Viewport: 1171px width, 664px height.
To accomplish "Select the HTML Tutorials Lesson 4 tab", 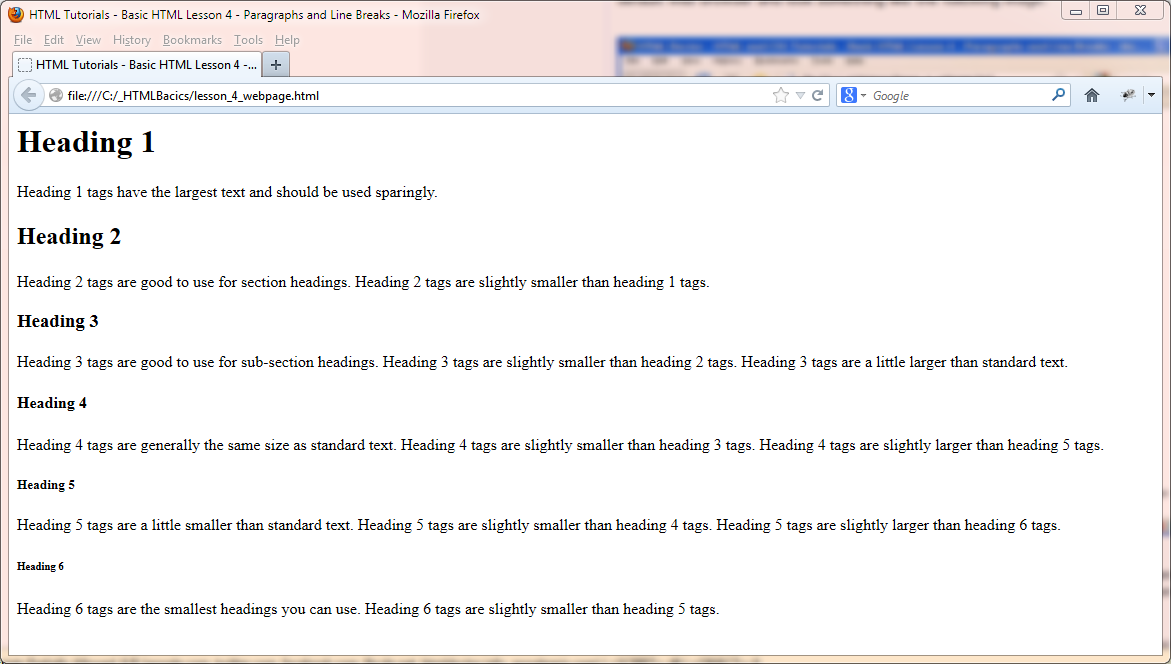I will point(138,64).
